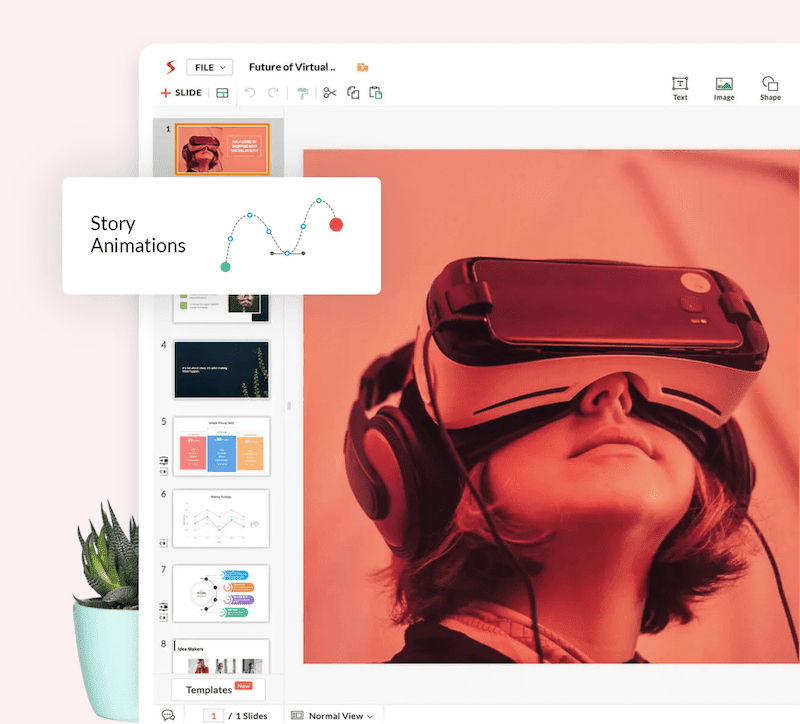Screen dimensions: 800x724
Task: Open the Shape insert tool
Action: point(769,88)
